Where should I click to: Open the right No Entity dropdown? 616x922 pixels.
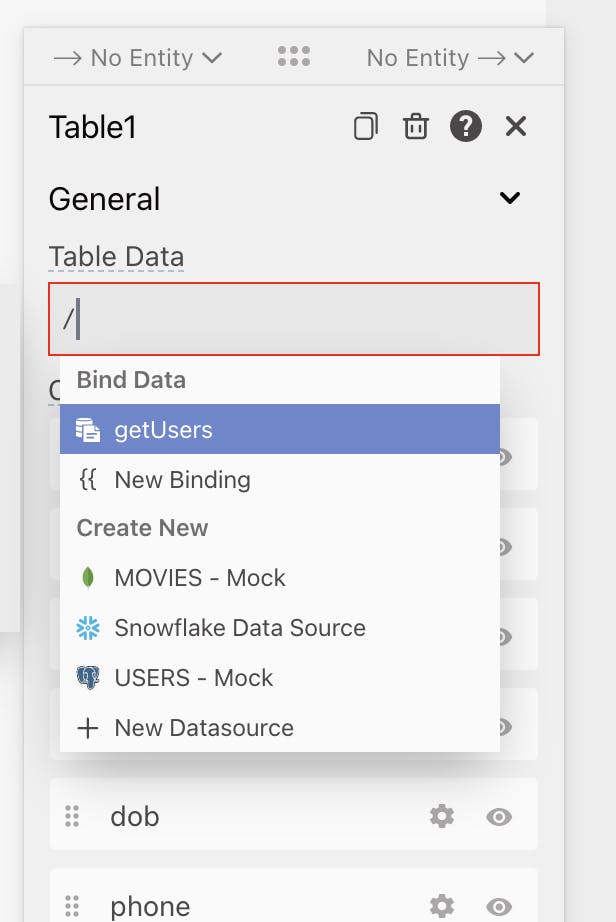pyautogui.click(x=450, y=58)
